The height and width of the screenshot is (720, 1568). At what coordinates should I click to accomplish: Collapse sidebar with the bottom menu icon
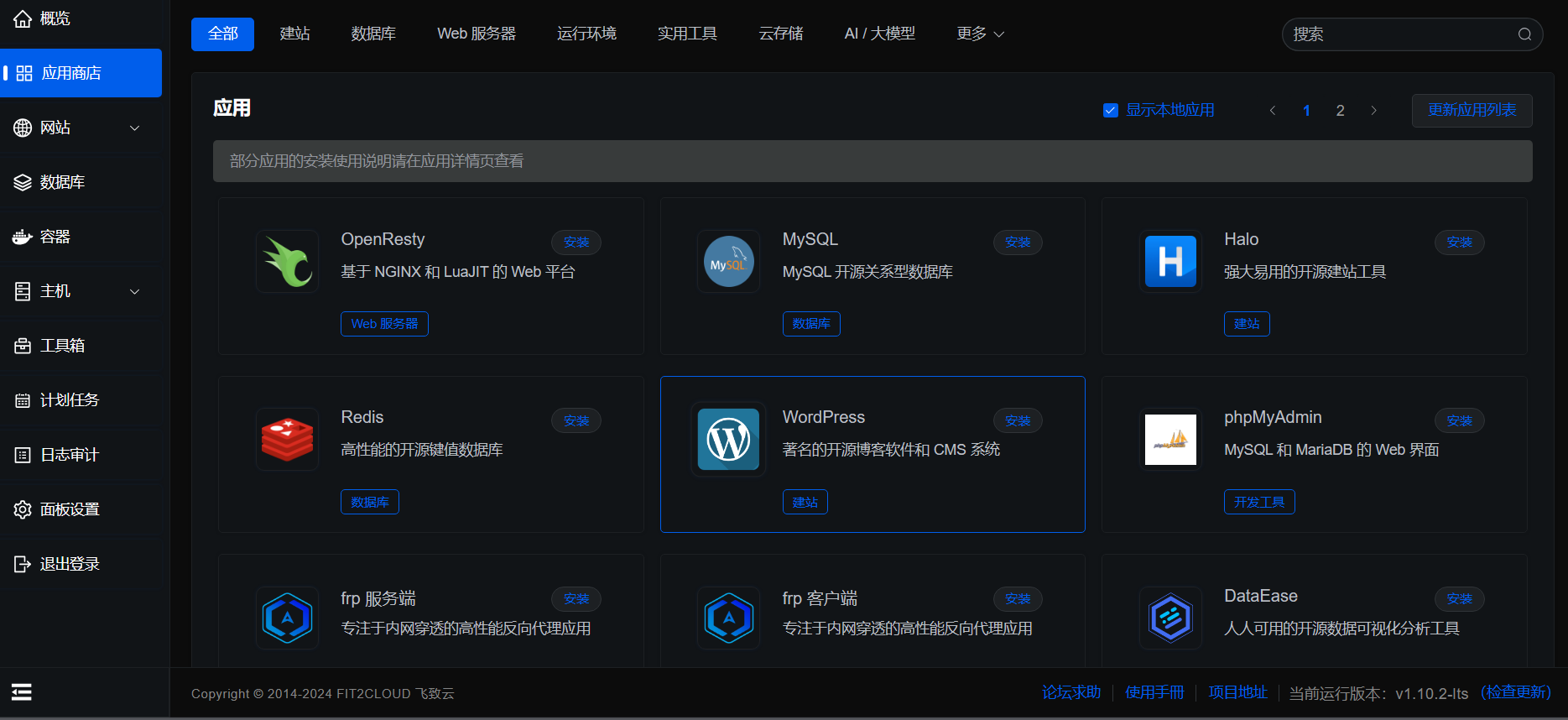(22, 691)
